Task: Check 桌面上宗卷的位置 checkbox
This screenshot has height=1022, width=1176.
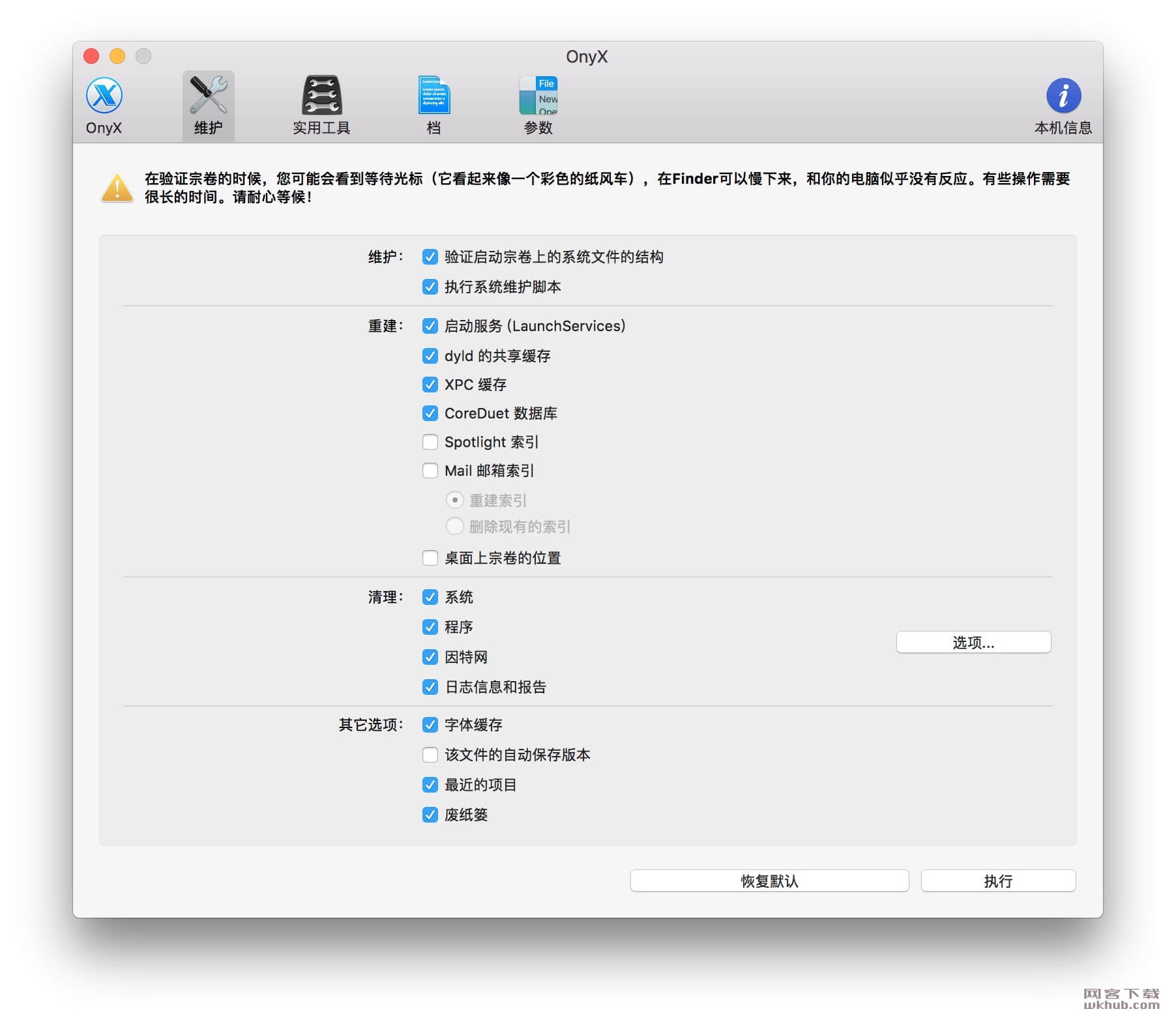Action: pos(430,558)
